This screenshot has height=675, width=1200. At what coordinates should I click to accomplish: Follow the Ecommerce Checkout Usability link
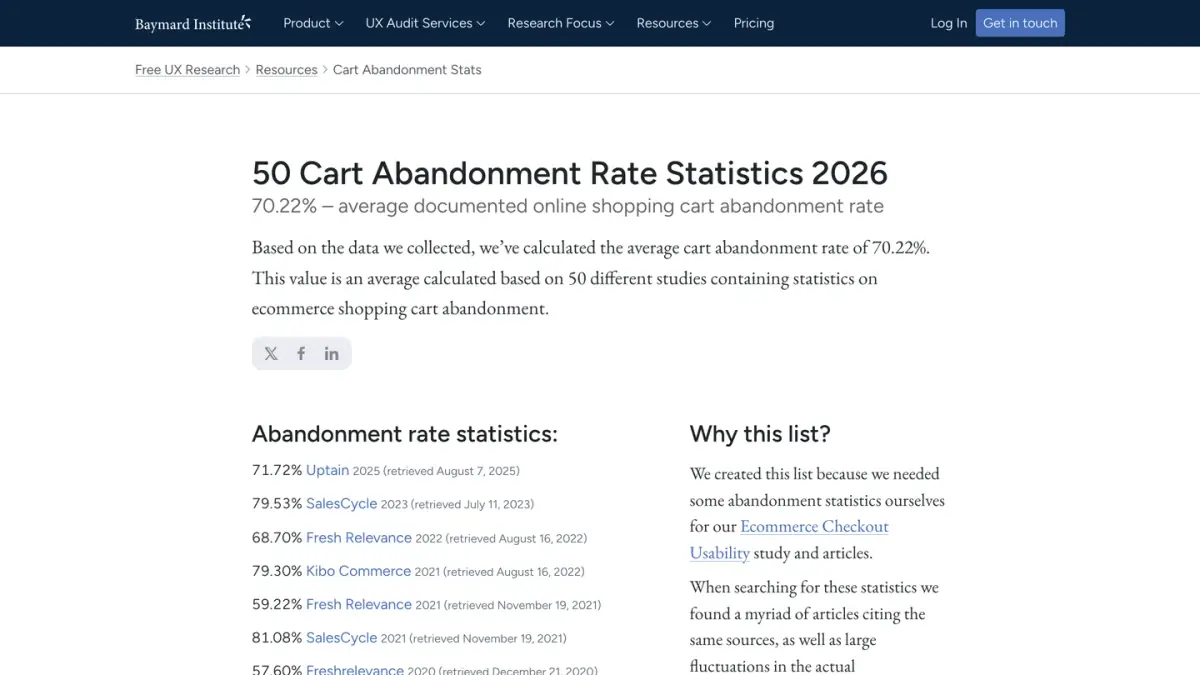click(x=789, y=539)
